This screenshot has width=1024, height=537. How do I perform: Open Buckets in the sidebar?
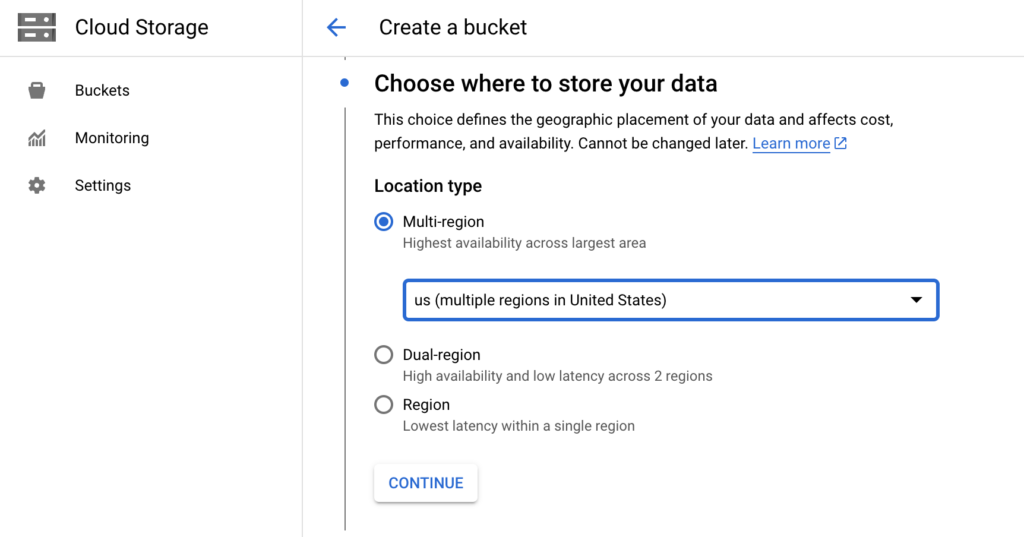click(102, 91)
